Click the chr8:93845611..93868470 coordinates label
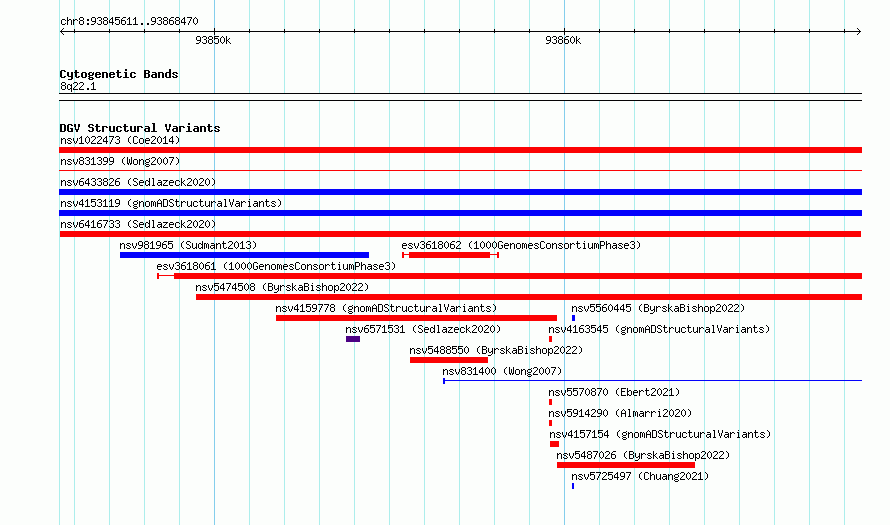 pyautogui.click(x=129, y=21)
